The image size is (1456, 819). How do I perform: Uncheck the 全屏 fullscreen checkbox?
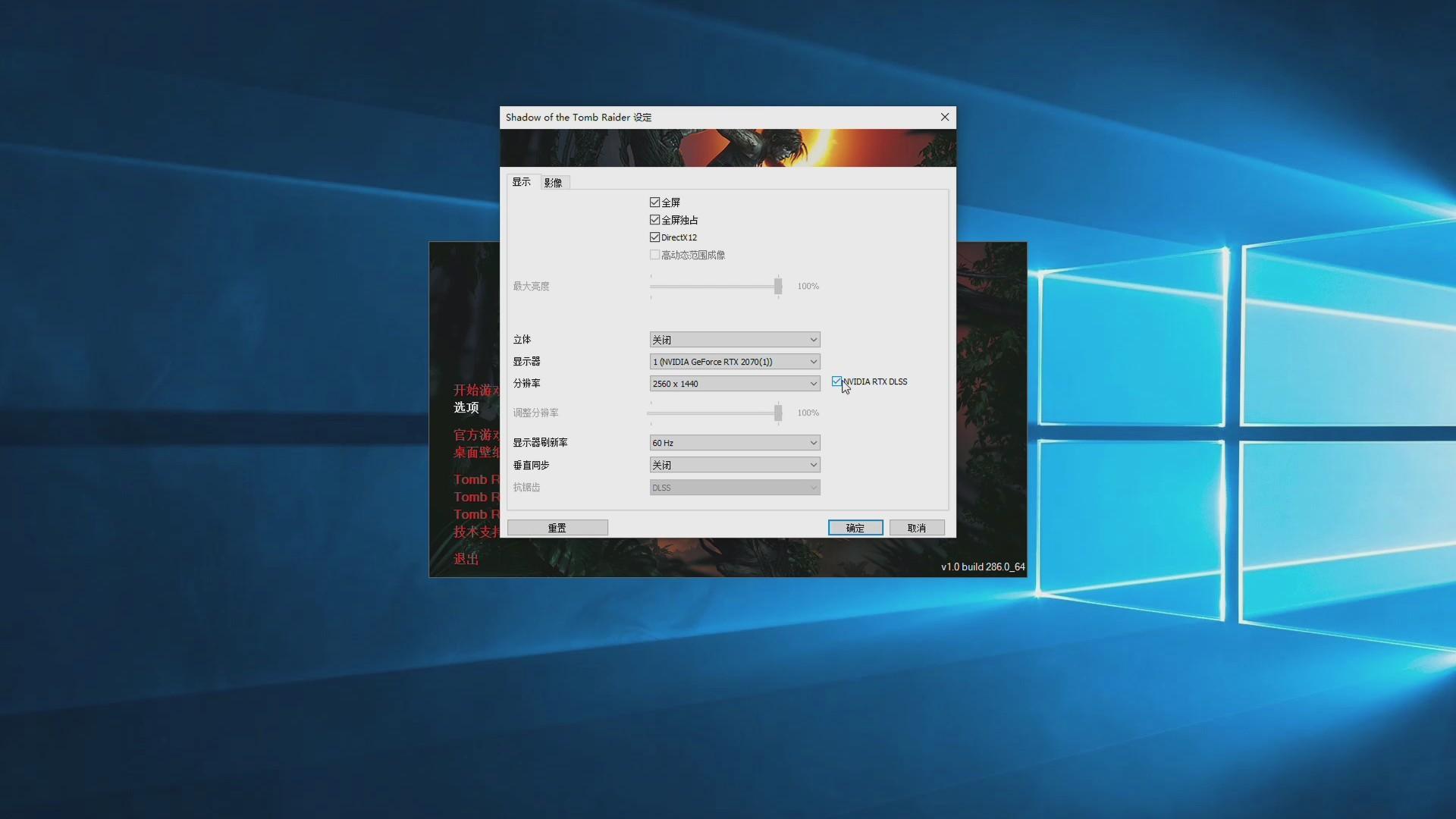[x=654, y=202]
